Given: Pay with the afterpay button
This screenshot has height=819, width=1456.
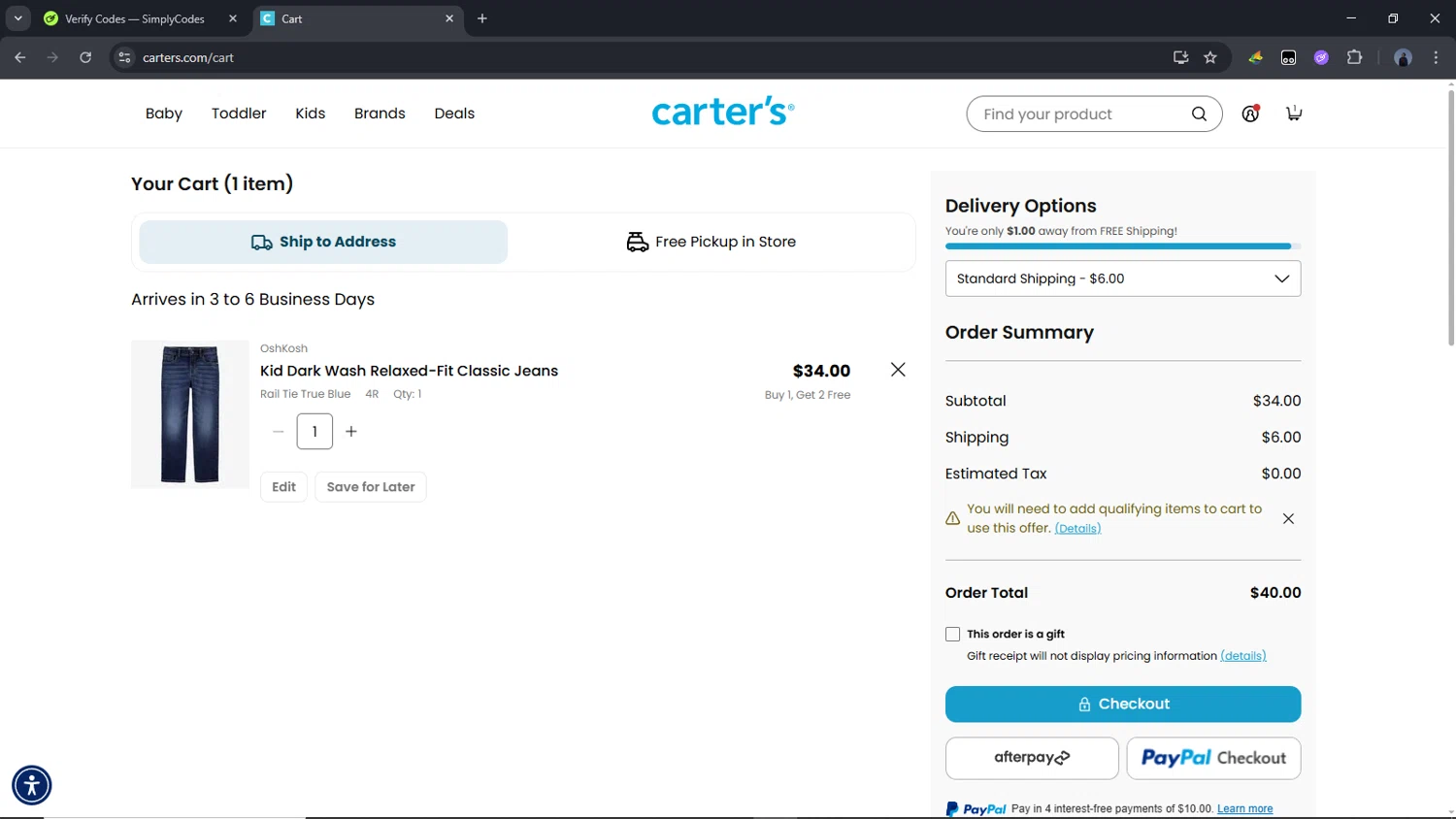Looking at the screenshot, I should pyautogui.click(x=1032, y=758).
